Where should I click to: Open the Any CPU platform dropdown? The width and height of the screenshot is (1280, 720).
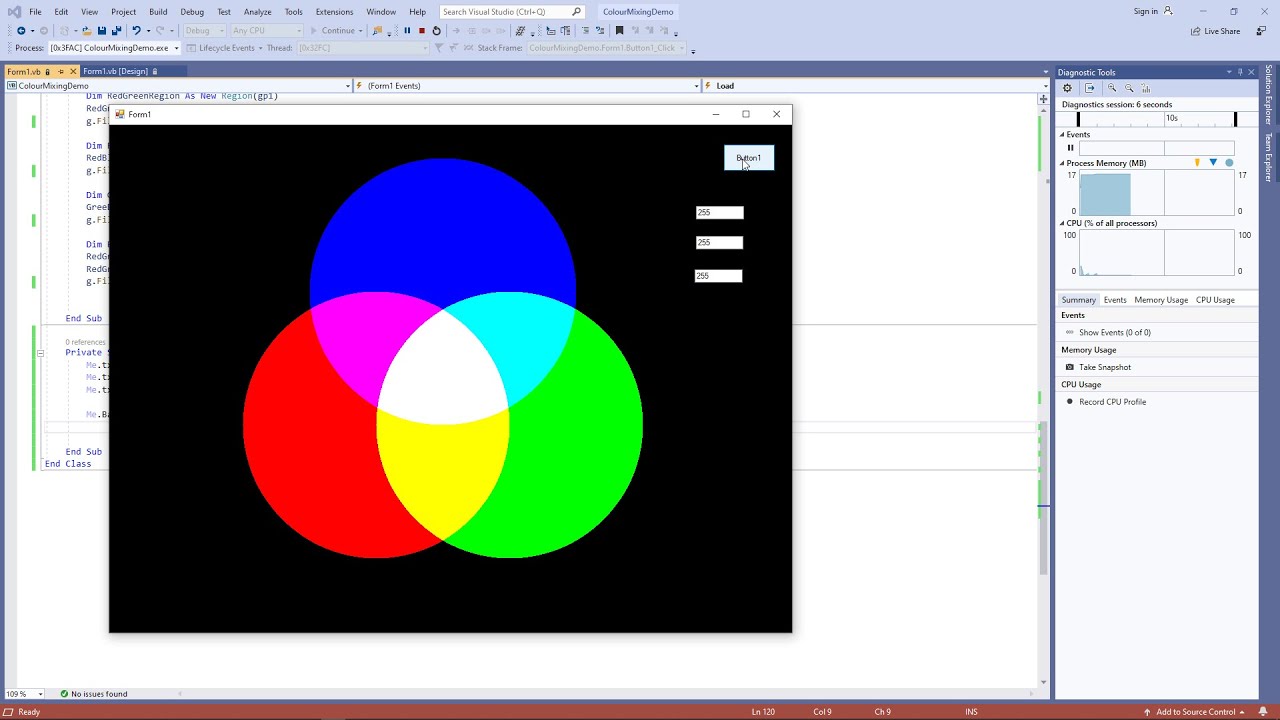coord(265,30)
